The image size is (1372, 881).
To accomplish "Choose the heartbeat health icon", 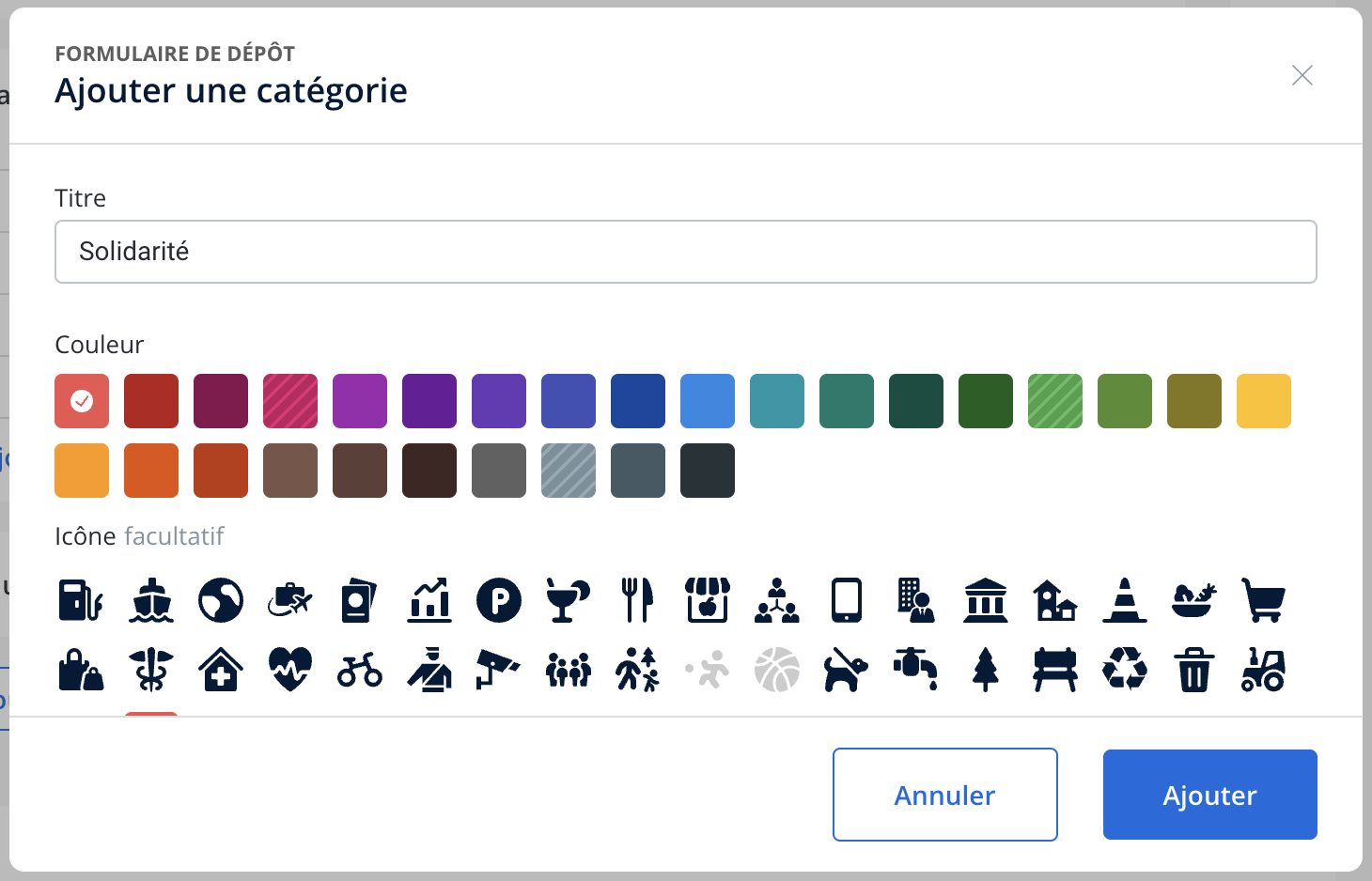I will coord(290,670).
